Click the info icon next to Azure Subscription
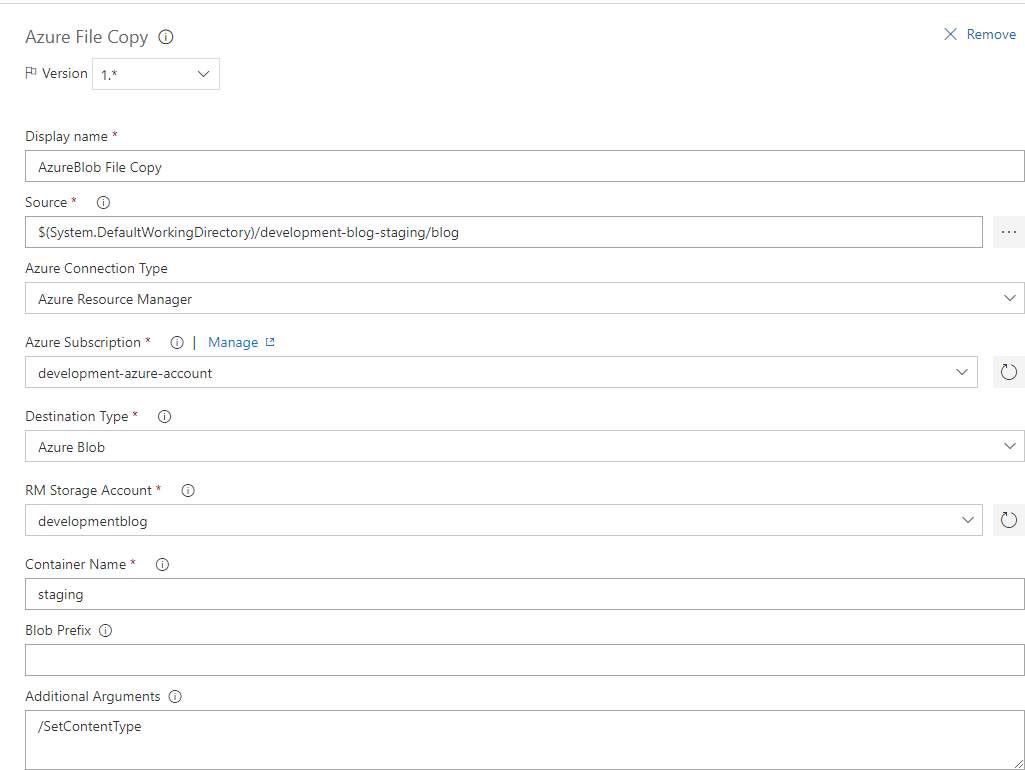Screen dimensions: 1025x770 177,342
